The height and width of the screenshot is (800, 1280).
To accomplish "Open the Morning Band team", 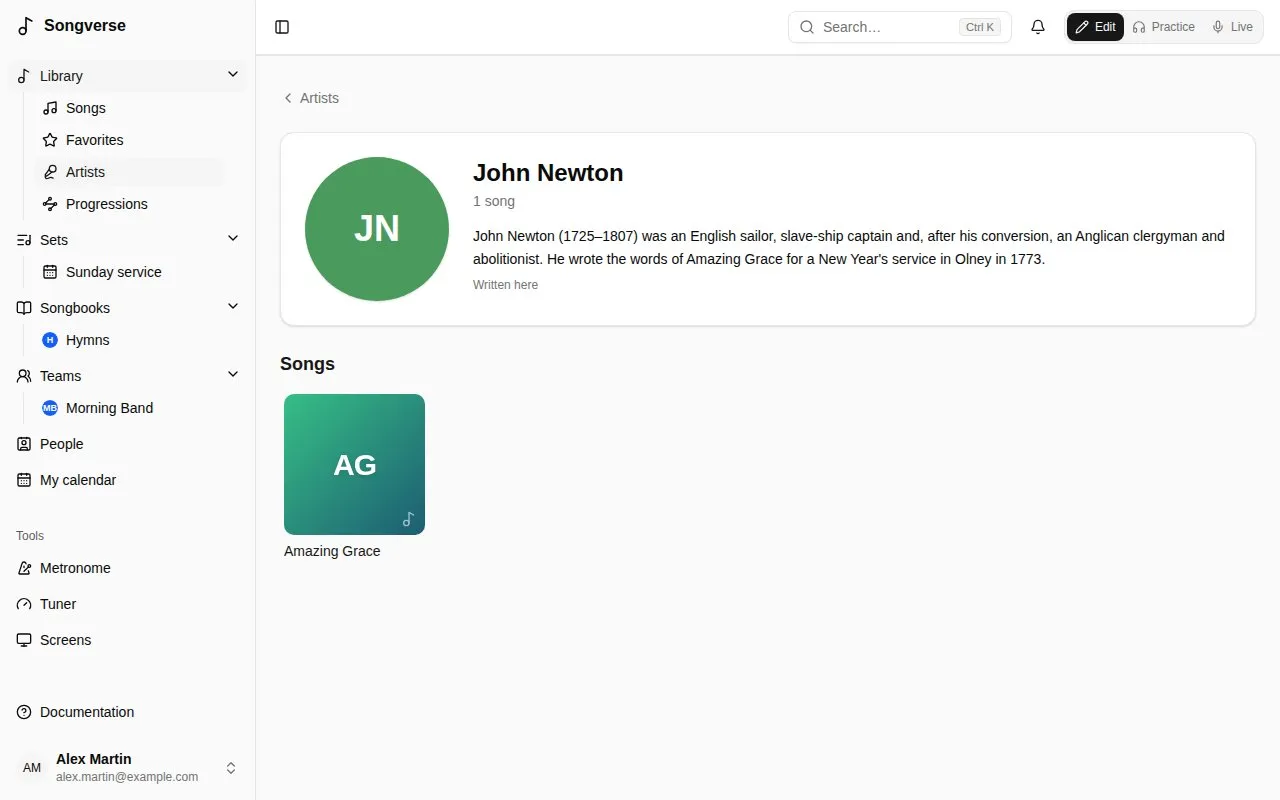I will tap(129, 408).
